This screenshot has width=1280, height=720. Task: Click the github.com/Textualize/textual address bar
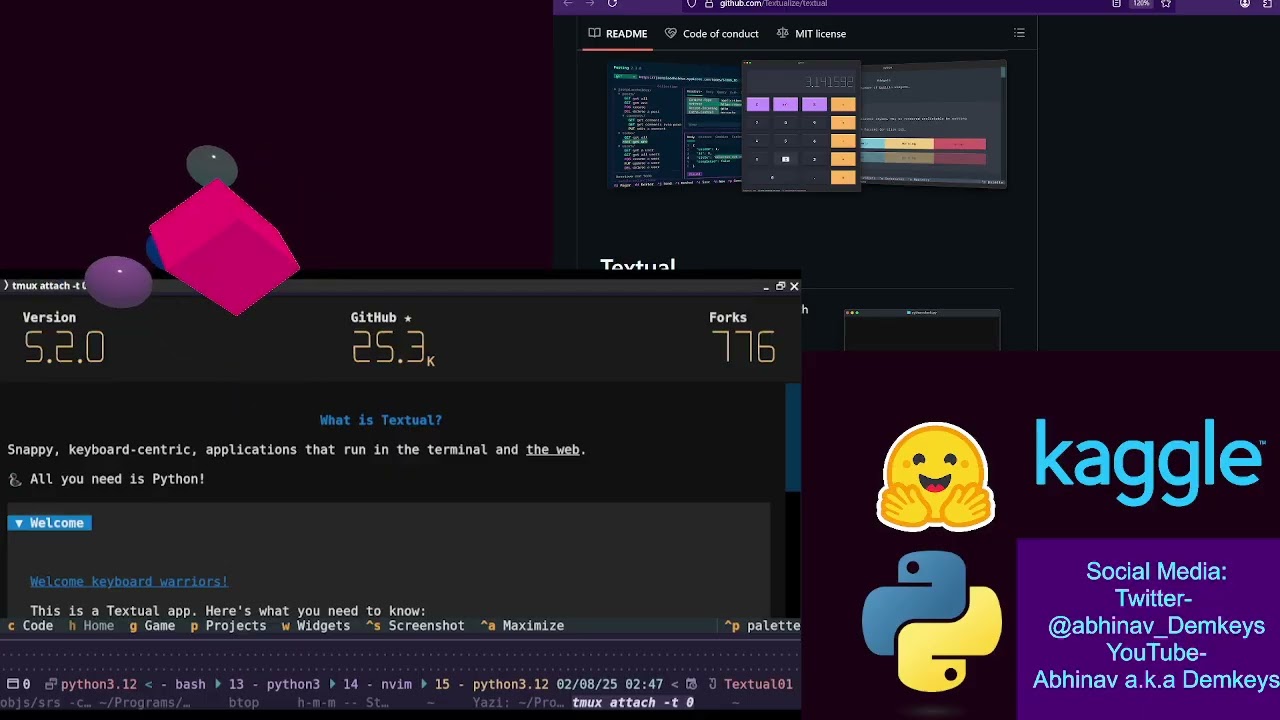(773, 4)
